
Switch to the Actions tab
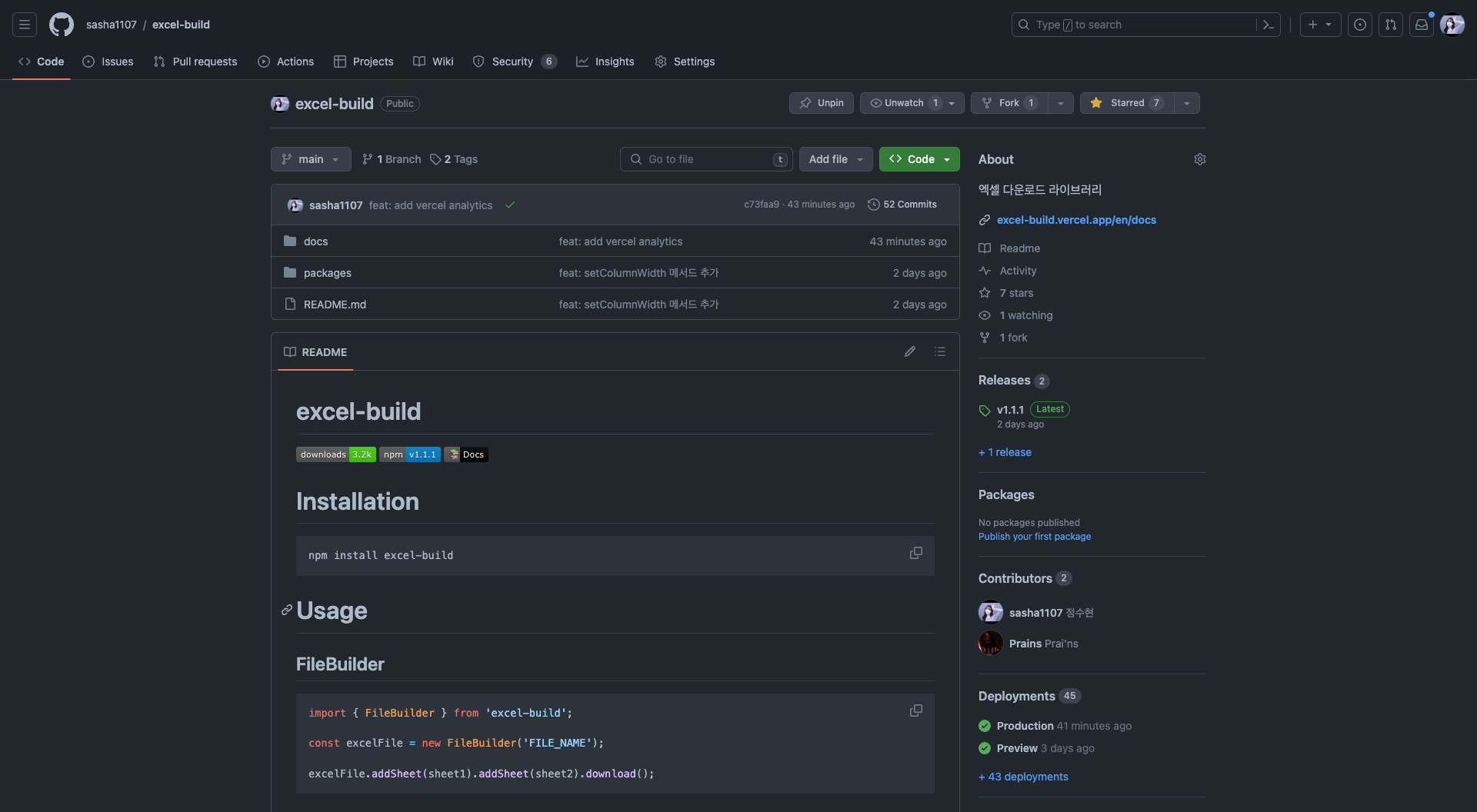tap(286, 62)
